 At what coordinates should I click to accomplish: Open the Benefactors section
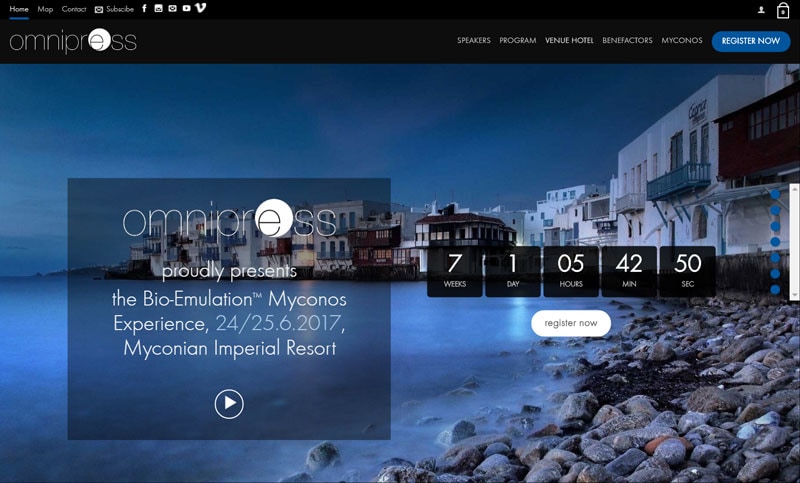[x=627, y=40]
